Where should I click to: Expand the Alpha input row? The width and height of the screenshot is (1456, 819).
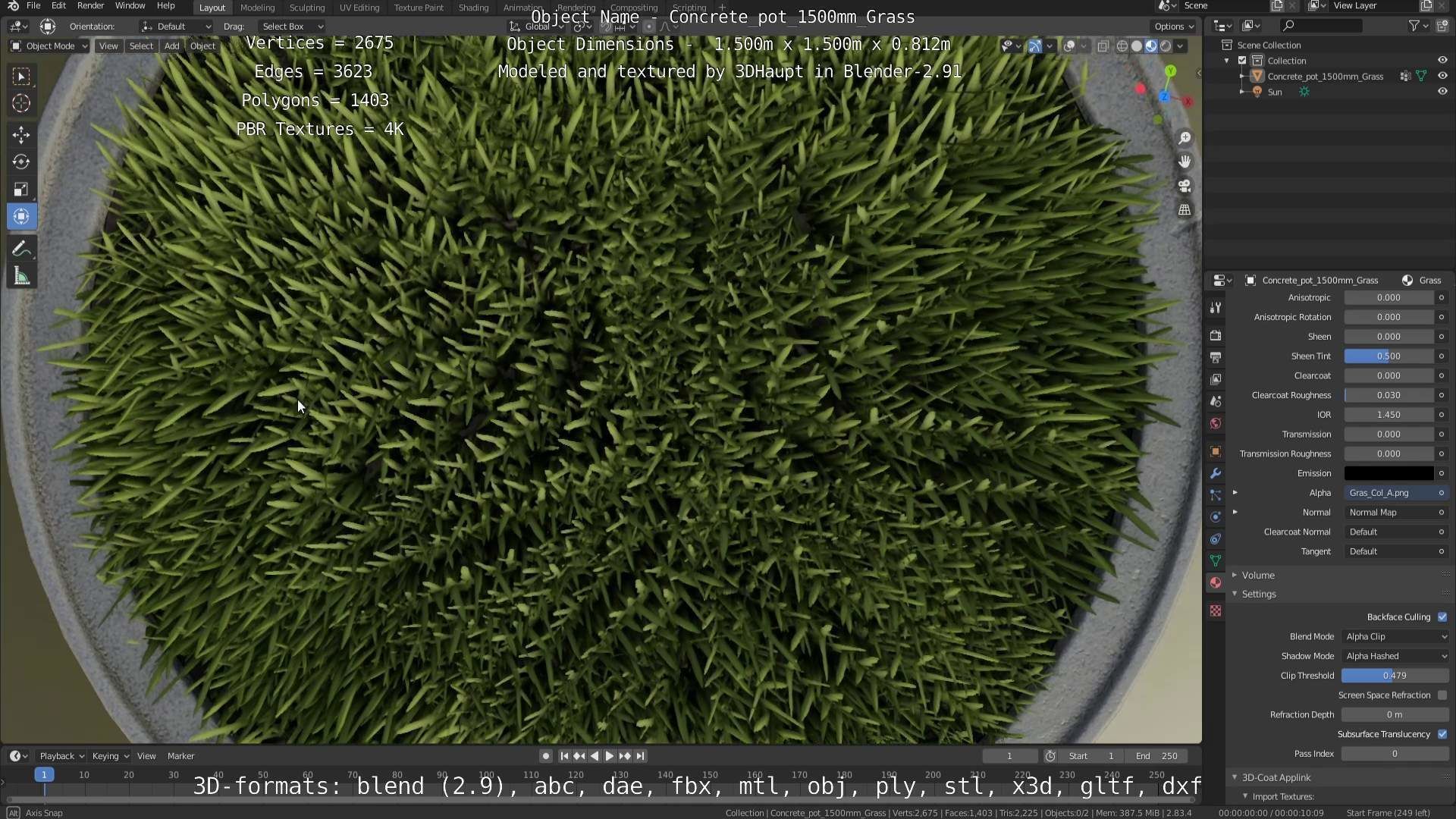pyautogui.click(x=1235, y=493)
